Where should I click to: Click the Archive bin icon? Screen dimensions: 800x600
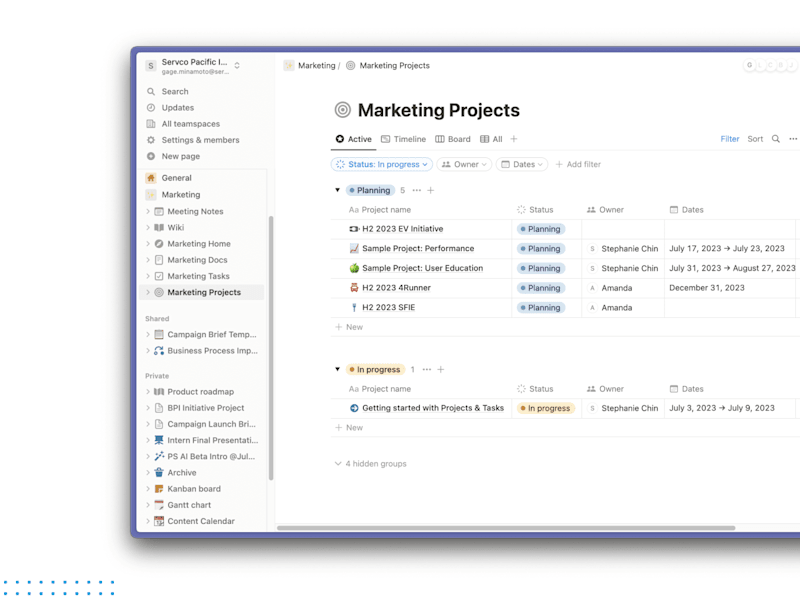click(x=159, y=472)
